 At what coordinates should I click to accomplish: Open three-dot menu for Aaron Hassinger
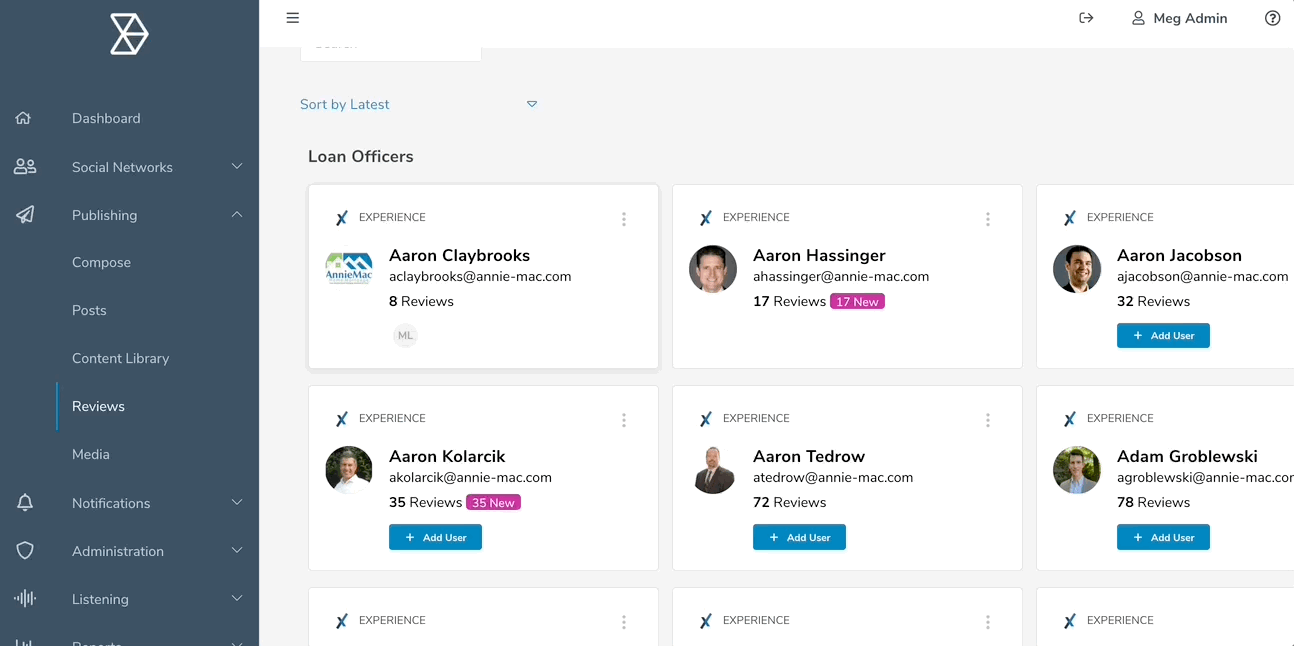click(x=988, y=219)
